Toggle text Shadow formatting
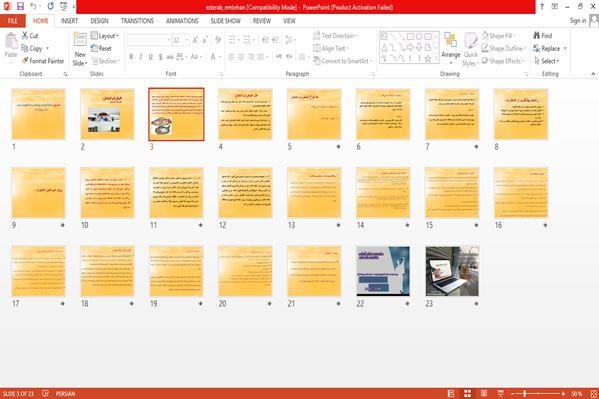 [x=160, y=57]
